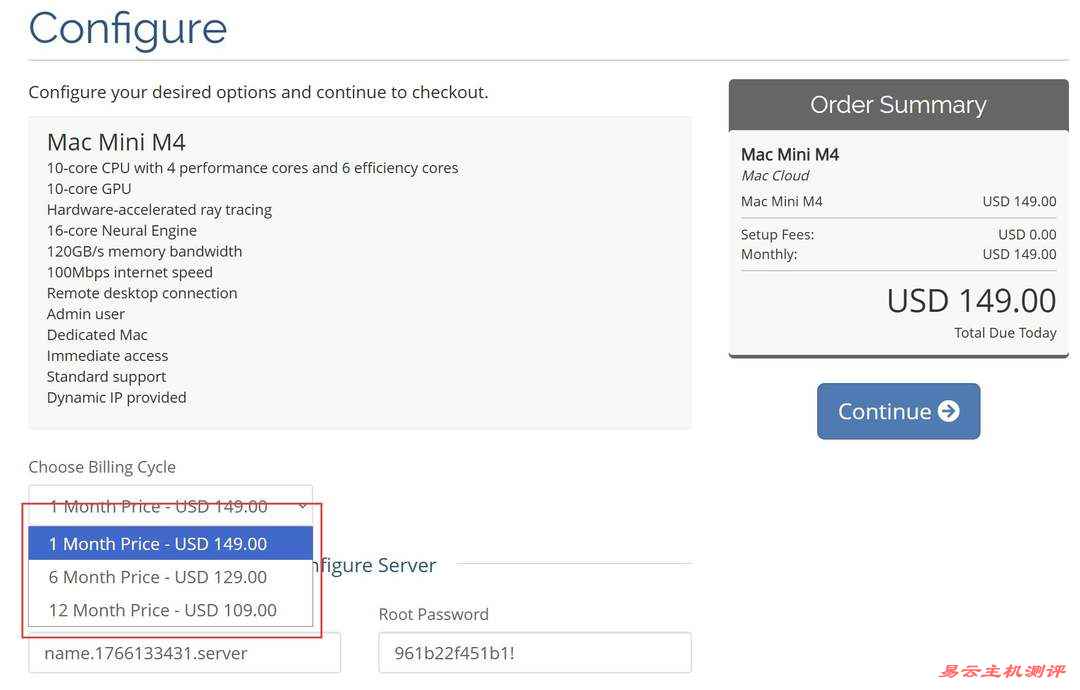The width and height of the screenshot is (1080, 690).
Task: Click the Choose Billing Cycle label
Action: coord(102,467)
